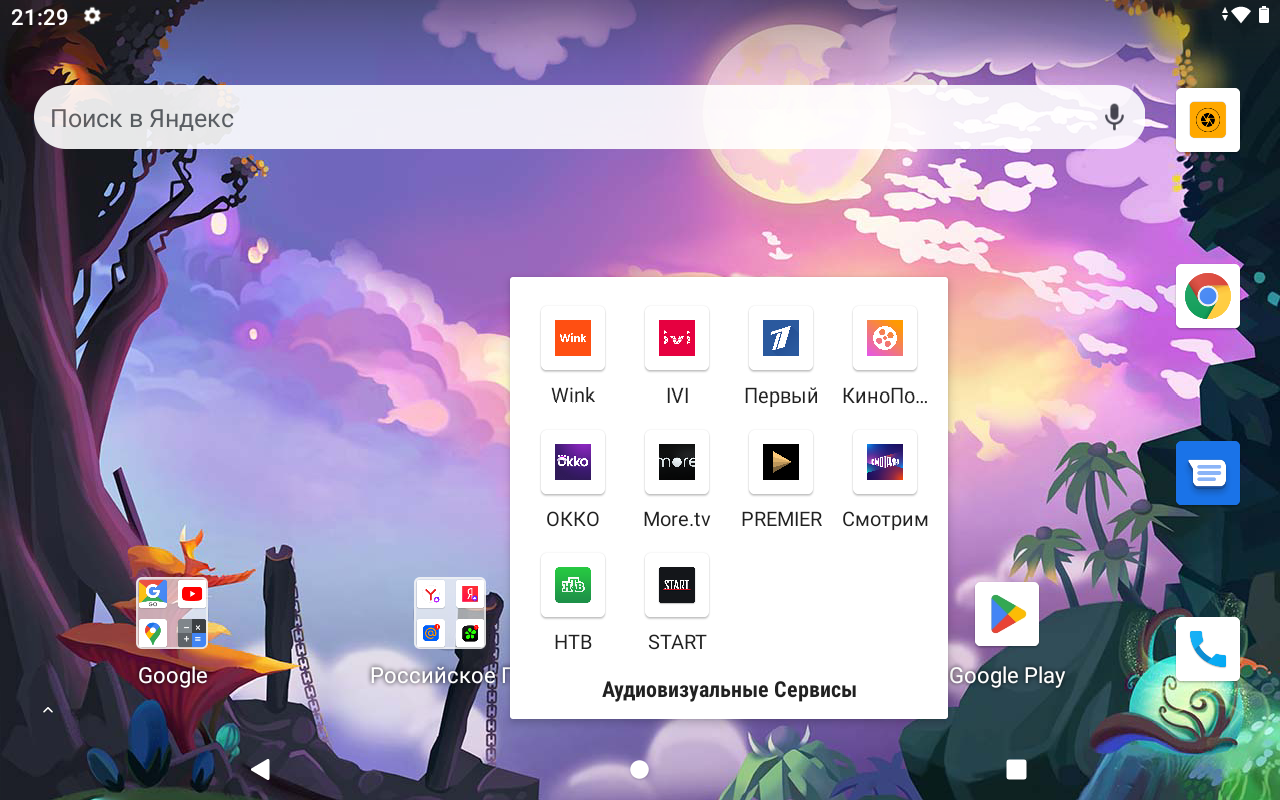Open the НТВ app
The height and width of the screenshot is (800, 1280).
pos(573,585)
